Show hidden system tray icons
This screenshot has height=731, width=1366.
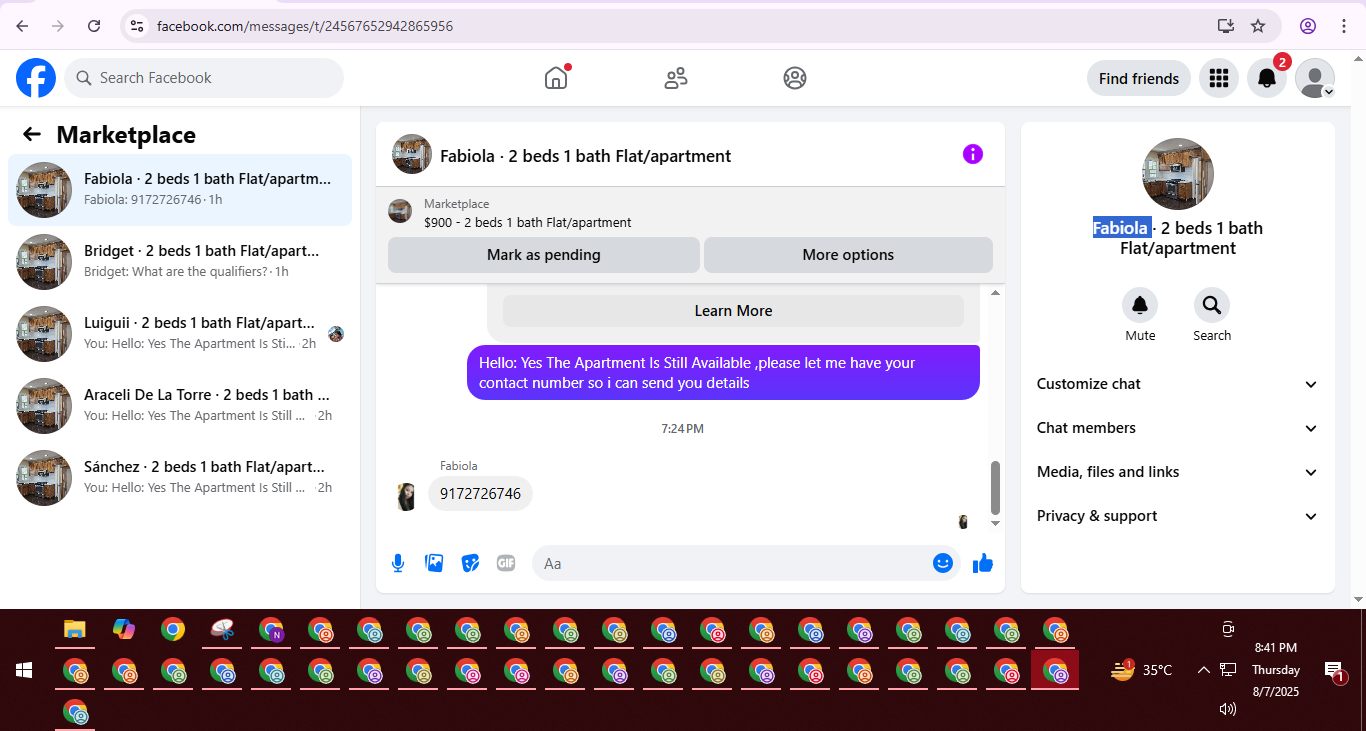coord(1204,670)
